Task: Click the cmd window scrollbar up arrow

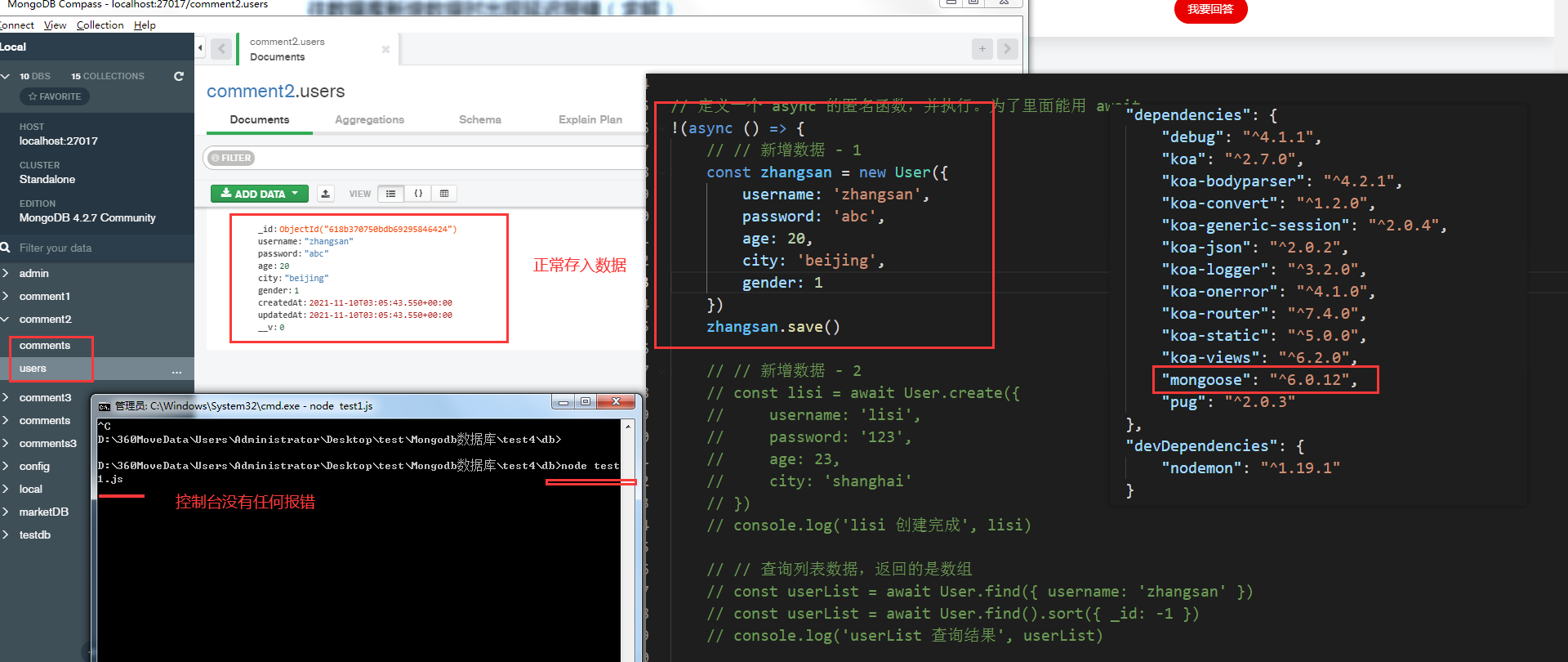Action: (628, 427)
